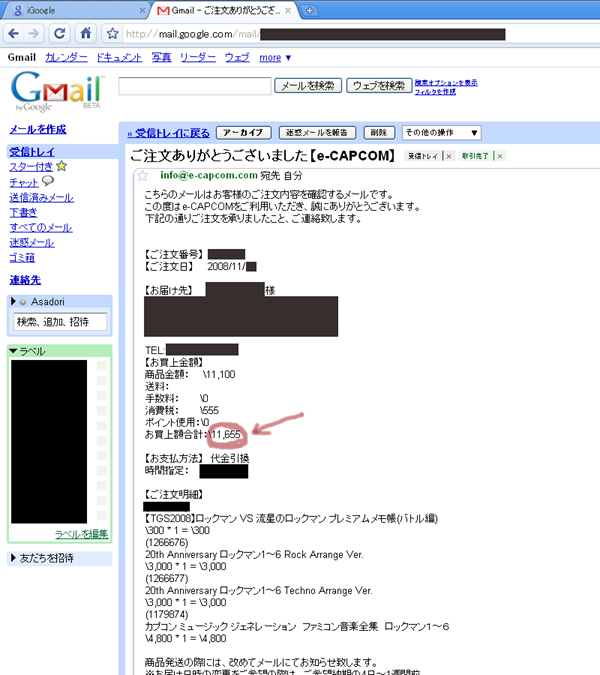The width and height of the screenshot is (600, 675).
Task: Open the 受信トレイ folder in sidebar
Action: (x=32, y=152)
